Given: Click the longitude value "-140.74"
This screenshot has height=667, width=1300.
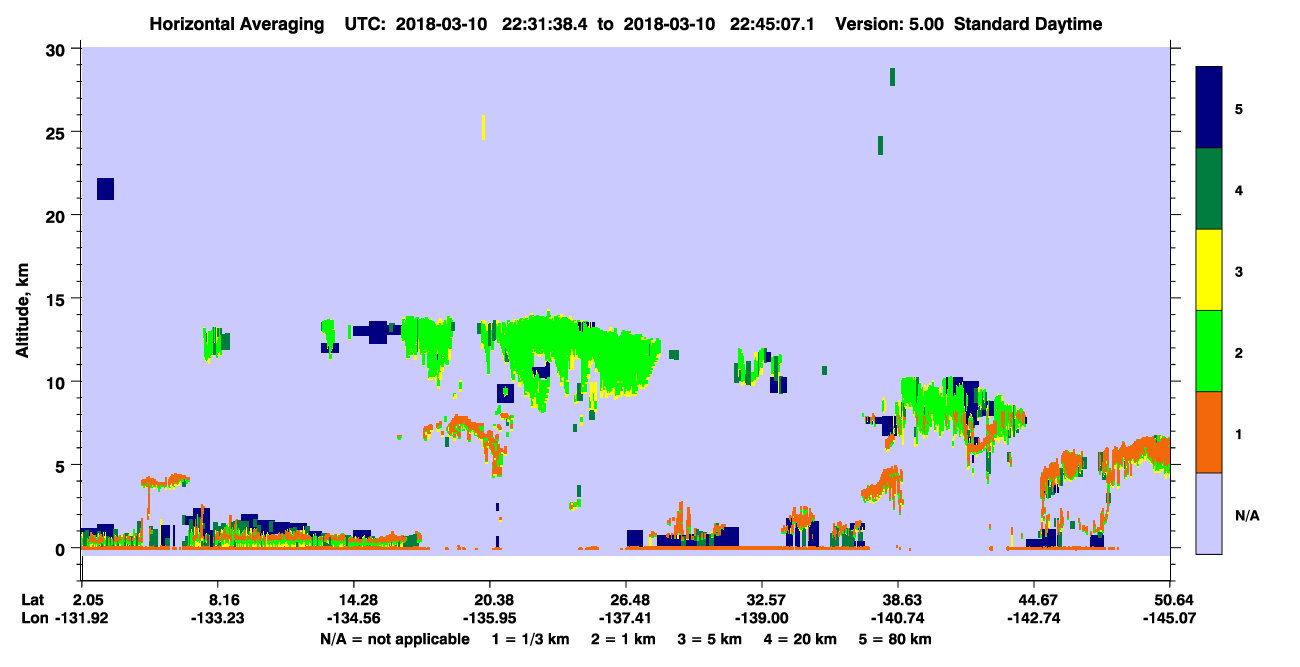Looking at the screenshot, I should click(x=898, y=618).
